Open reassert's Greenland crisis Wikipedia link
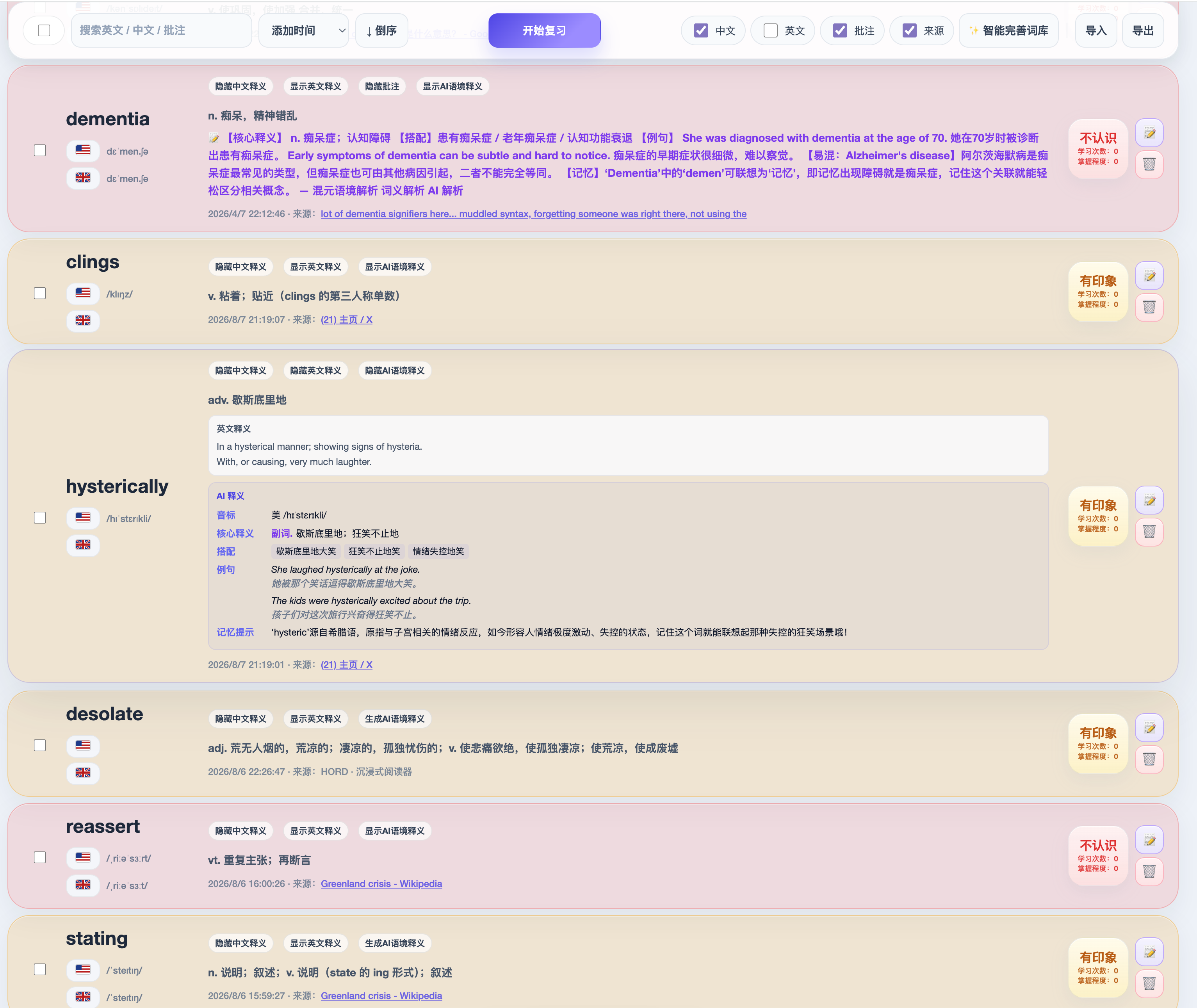 (x=381, y=883)
